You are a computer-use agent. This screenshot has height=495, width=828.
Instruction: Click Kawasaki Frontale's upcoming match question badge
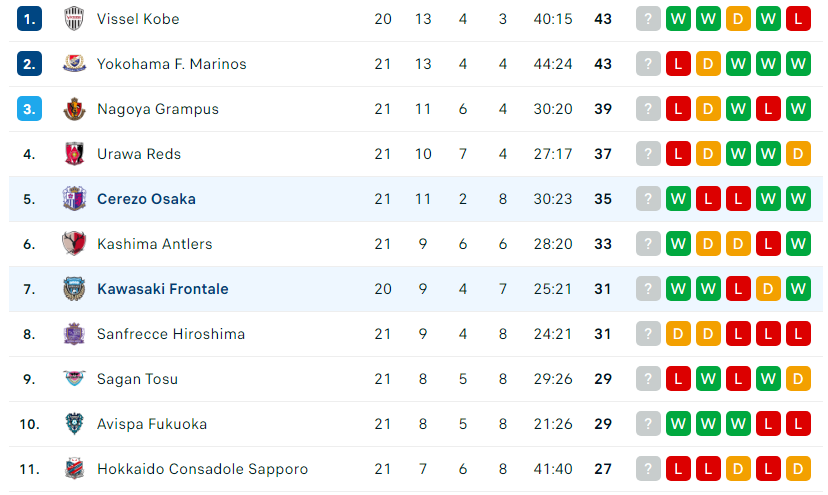pyautogui.click(x=648, y=289)
